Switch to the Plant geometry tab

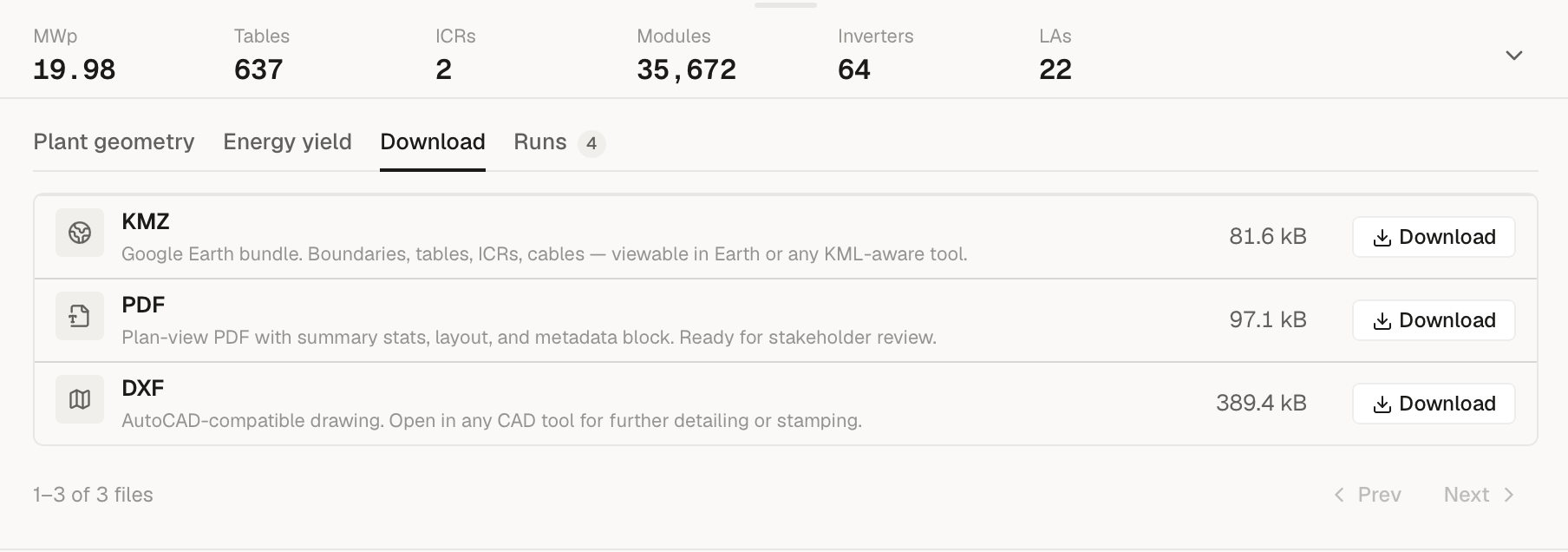pos(114,141)
